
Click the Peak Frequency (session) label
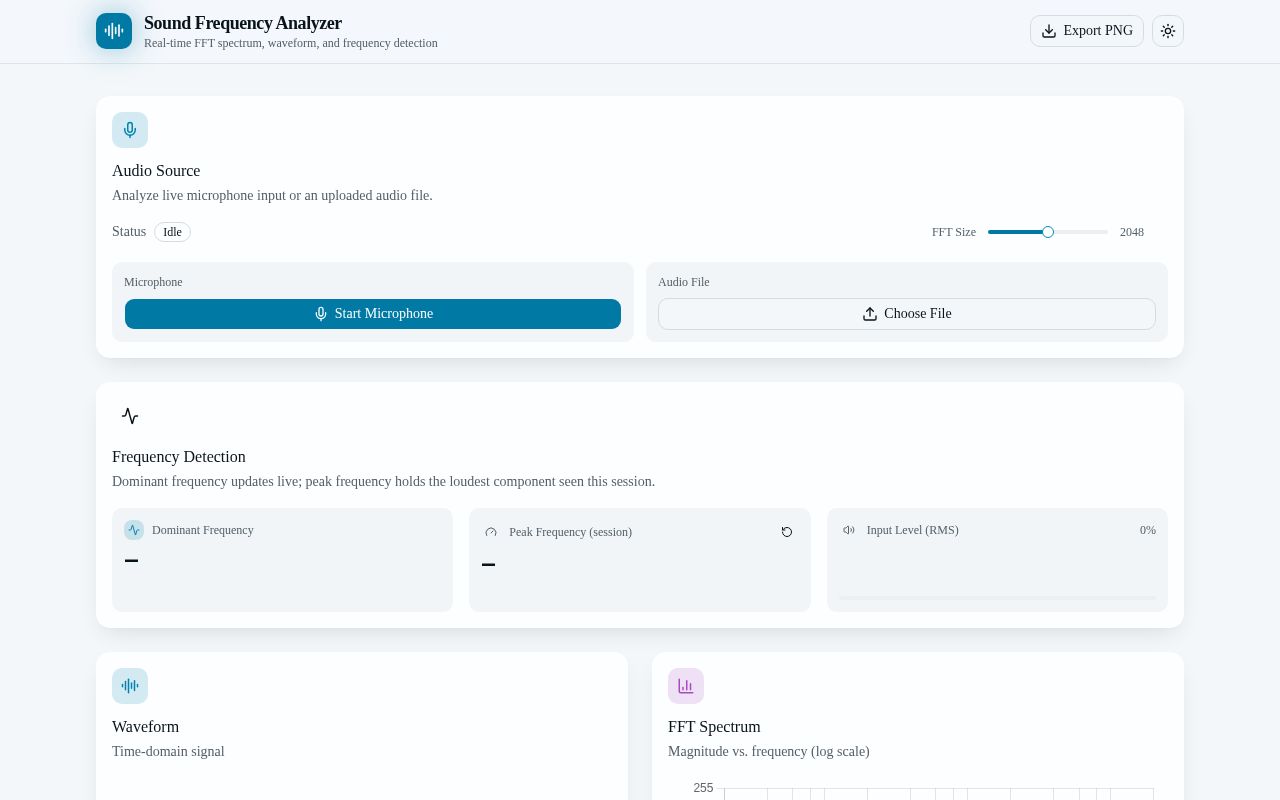click(570, 532)
